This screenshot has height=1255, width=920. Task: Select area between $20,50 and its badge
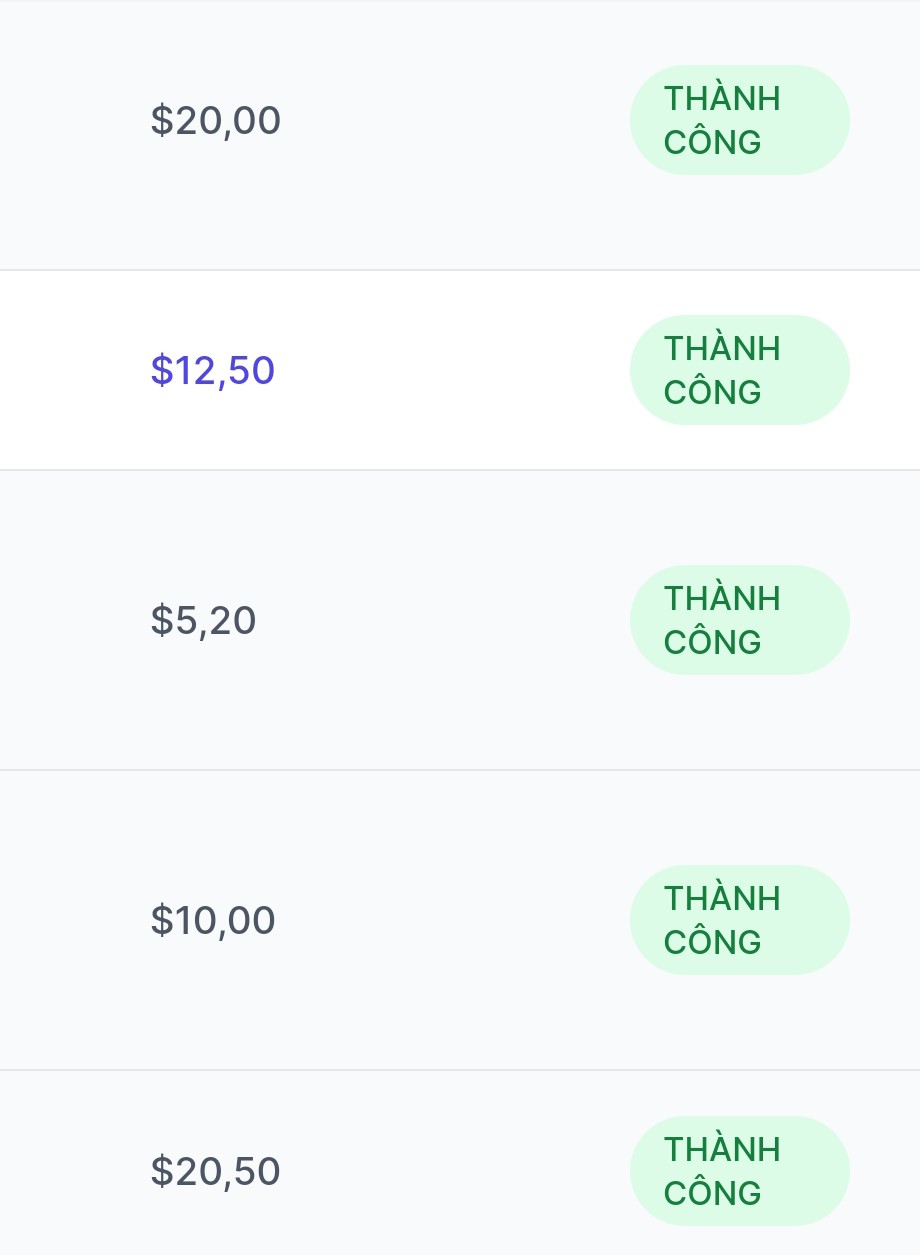click(450, 1171)
